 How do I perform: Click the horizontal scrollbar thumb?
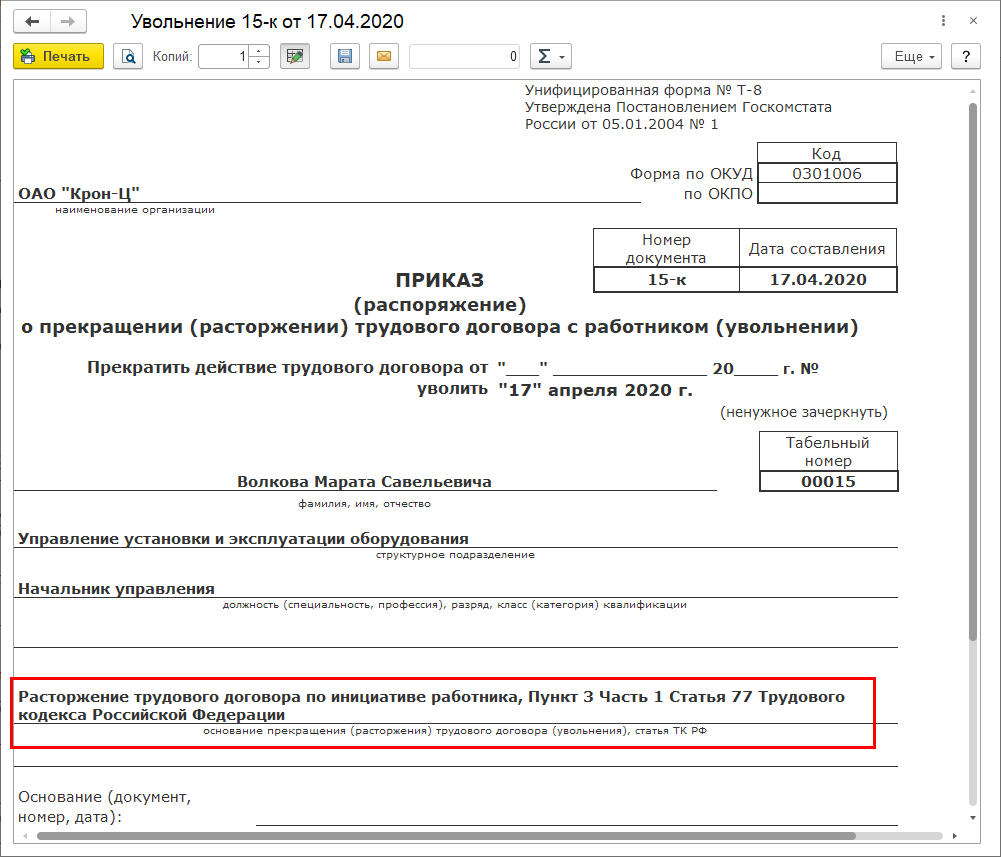(x=446, y=835)
